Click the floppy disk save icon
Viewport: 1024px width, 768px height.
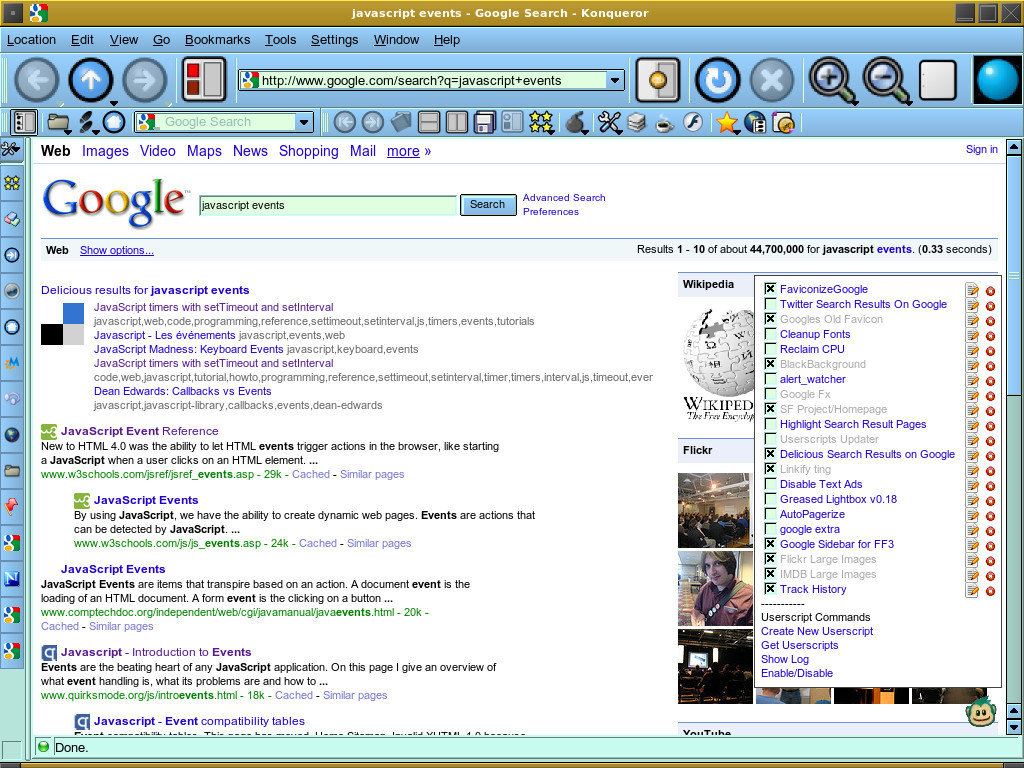[485, 122]
